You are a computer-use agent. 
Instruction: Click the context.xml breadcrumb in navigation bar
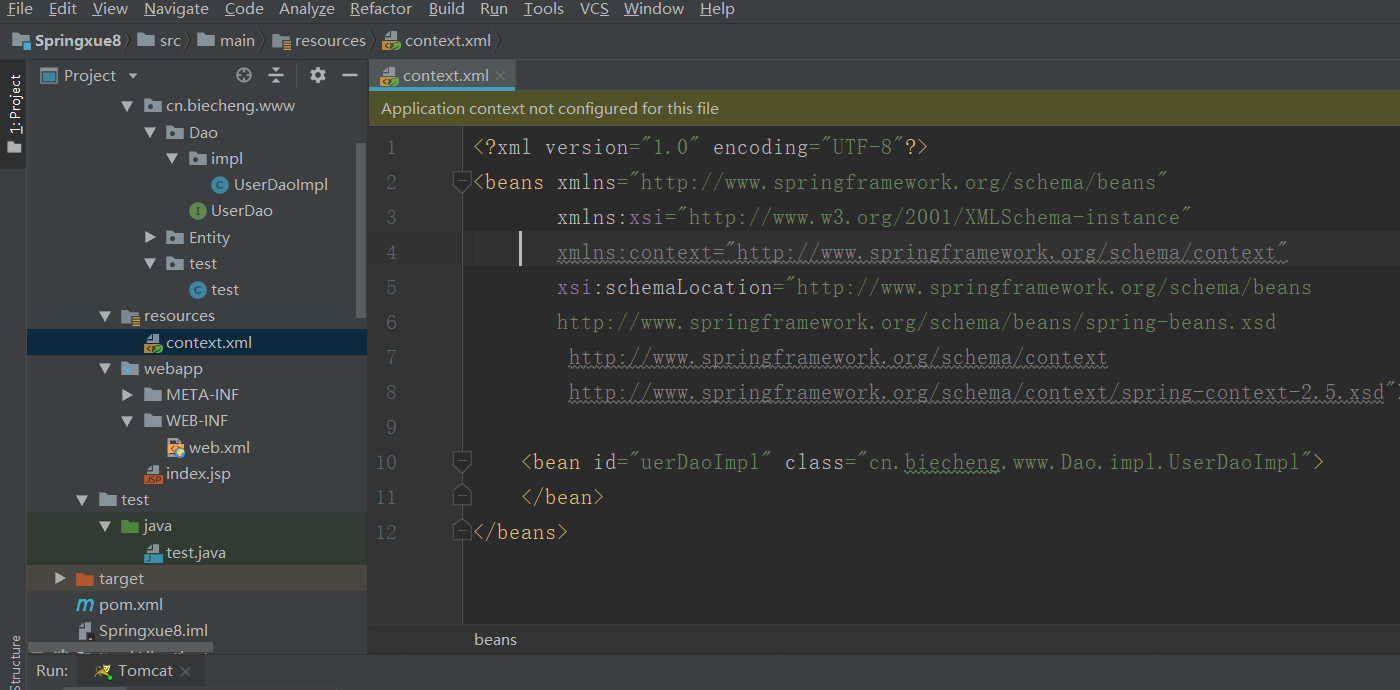(438, 40)
